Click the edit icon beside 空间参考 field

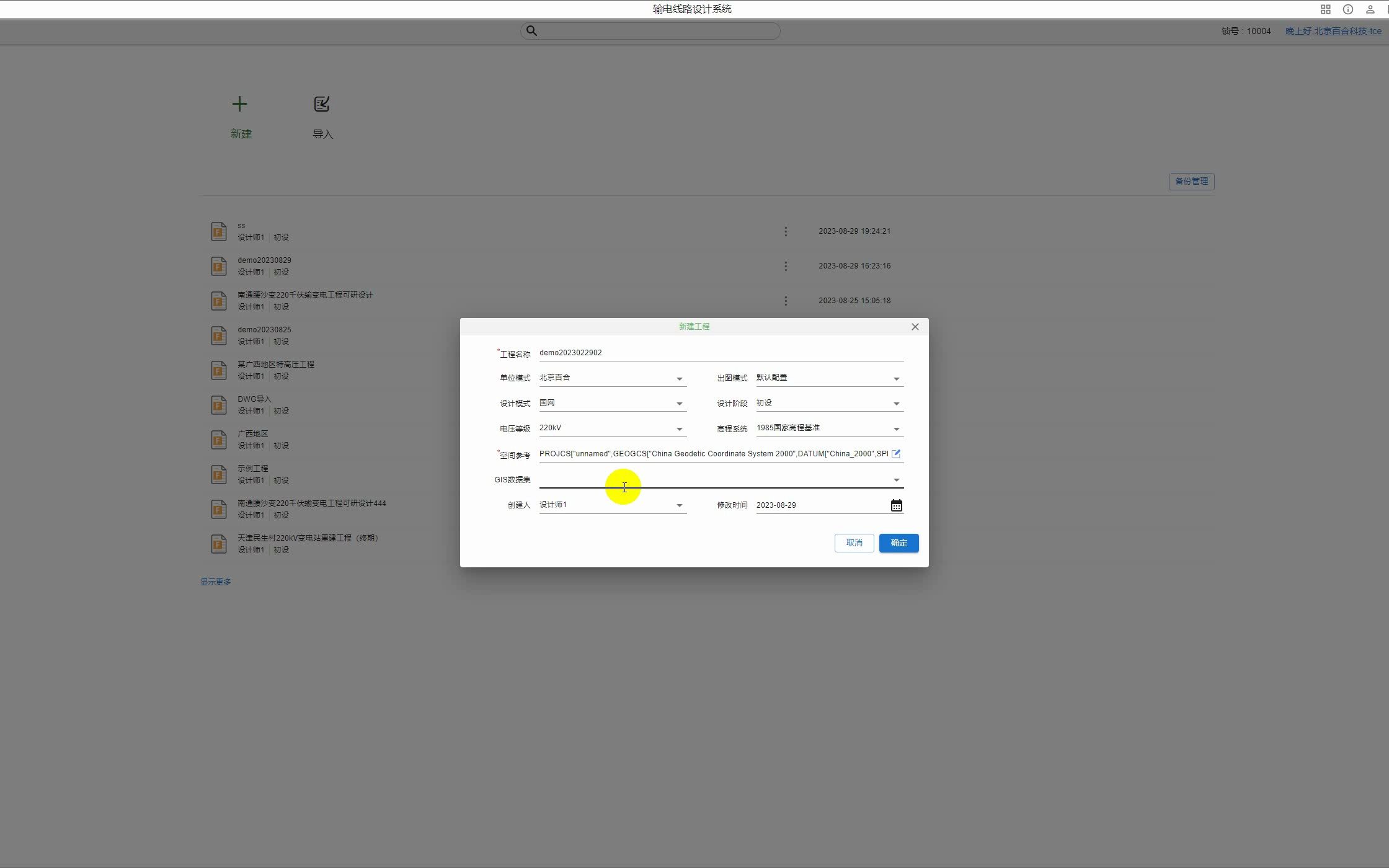896,454
